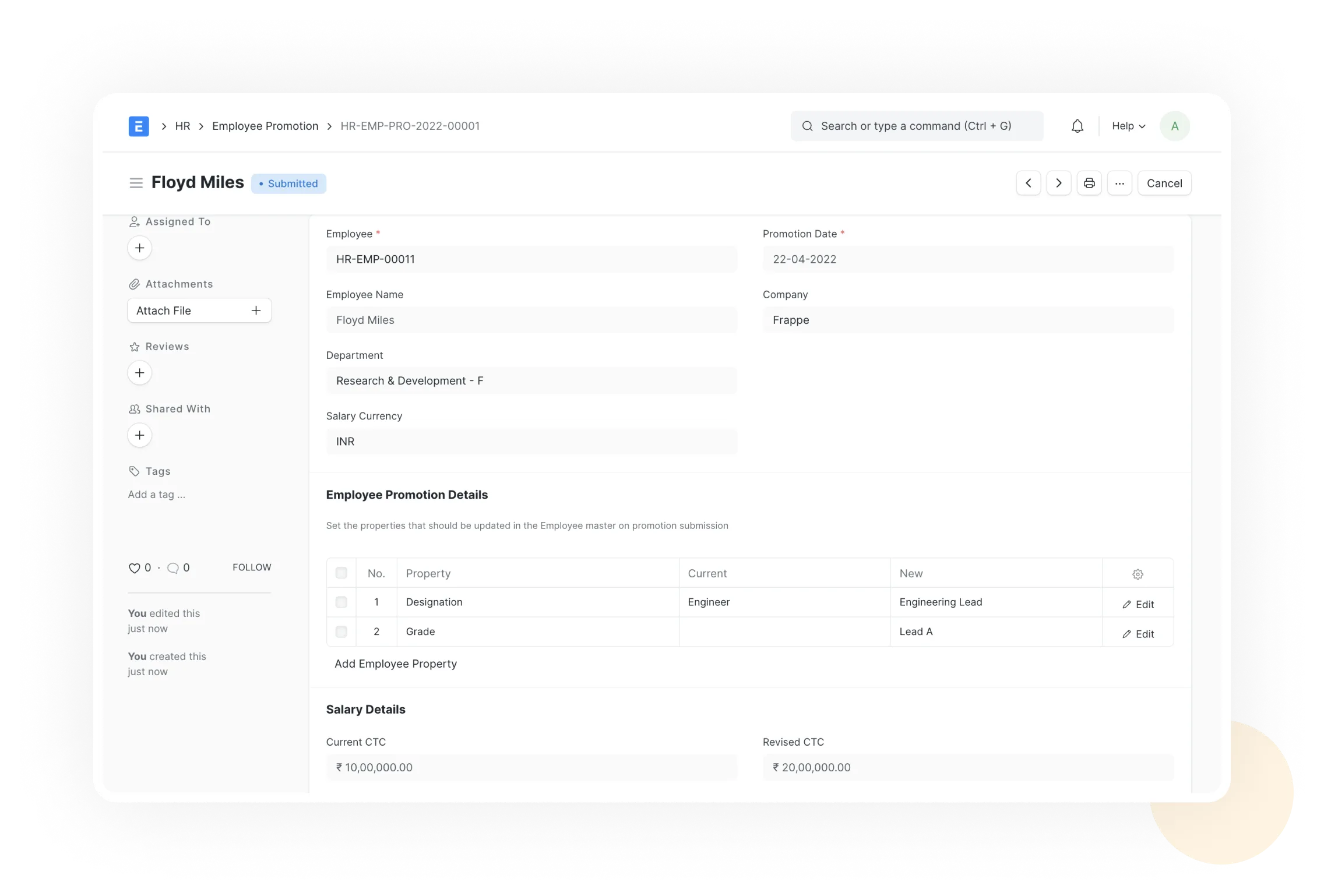Click the Revised CTC field
Image resolution: width=1324 pixels, height=896 pixels.
pyautogui.click(x=968, y=767)
